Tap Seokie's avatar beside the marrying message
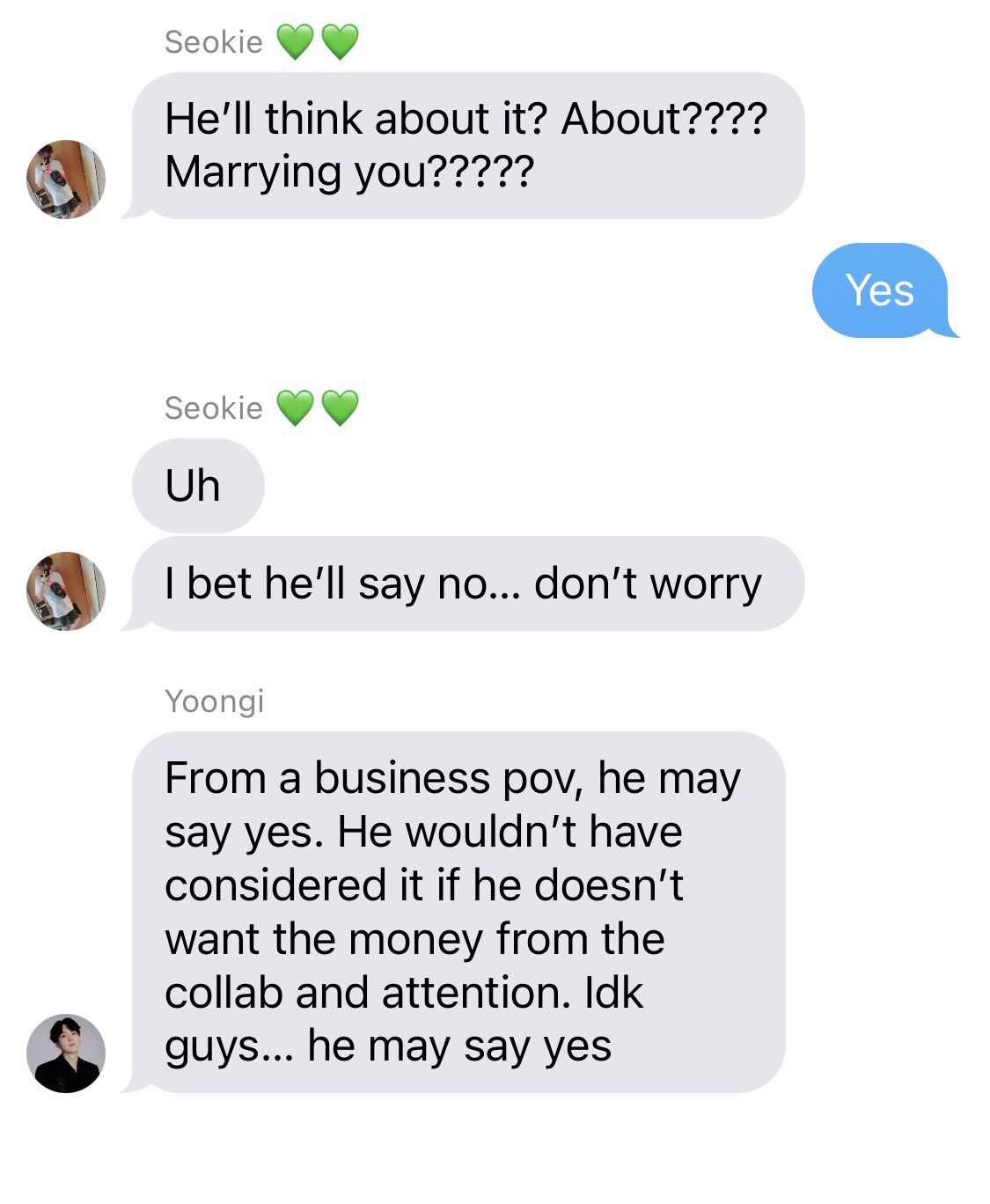990x1204 pixels. coord(66,179)
